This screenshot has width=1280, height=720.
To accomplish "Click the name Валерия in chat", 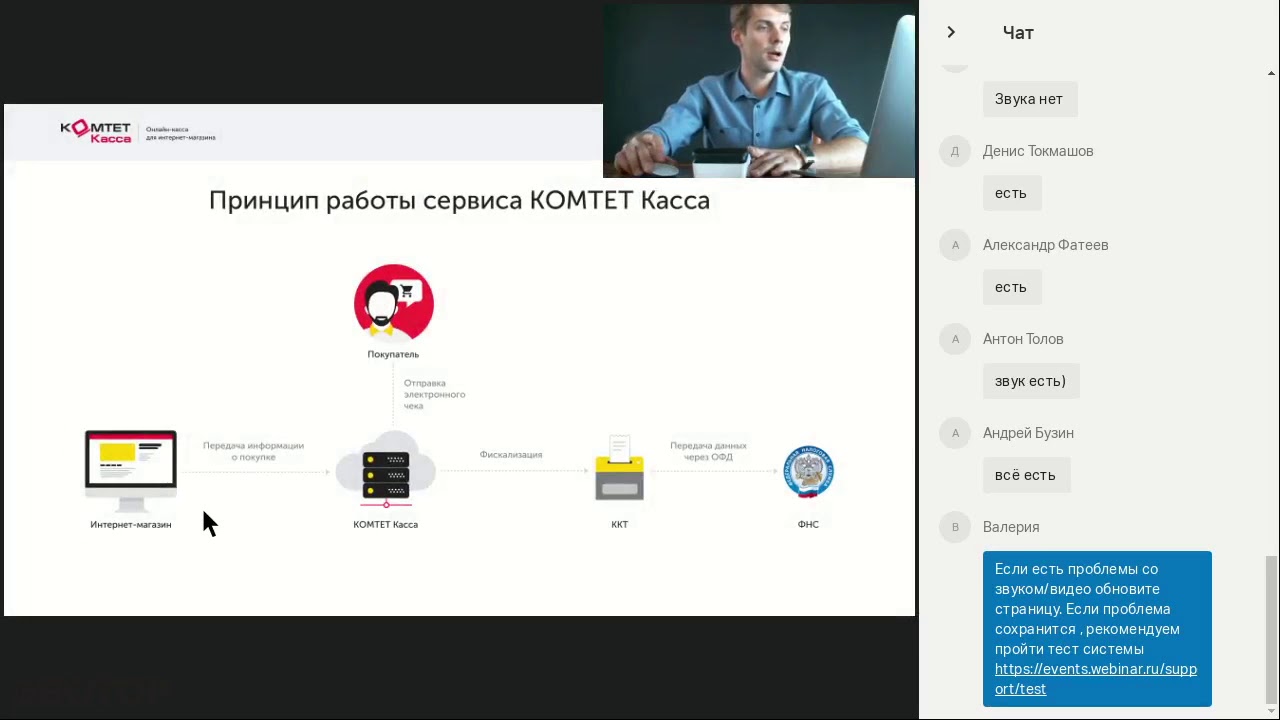I will click(x=1011, y=527).
